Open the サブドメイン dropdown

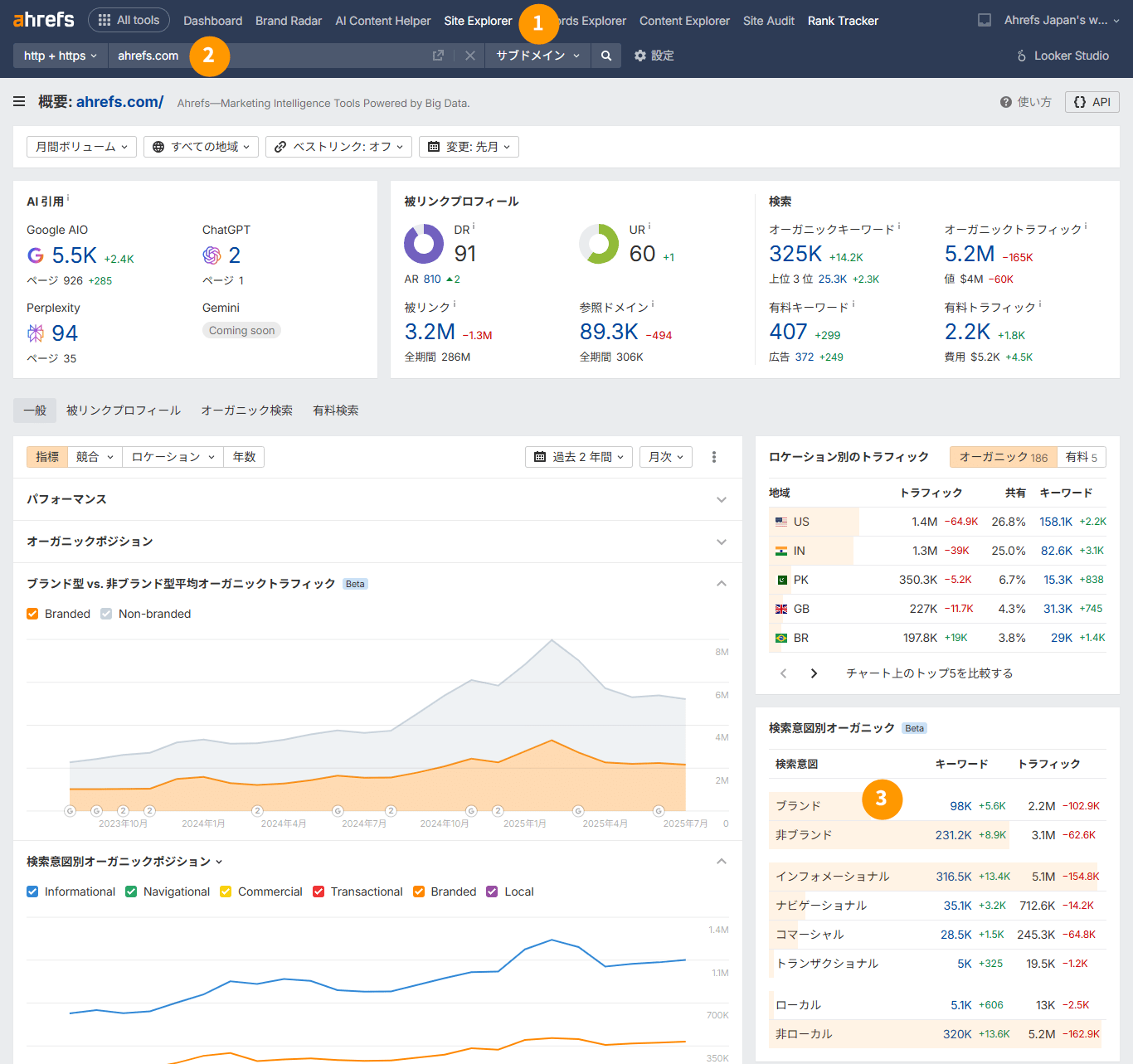537,56
